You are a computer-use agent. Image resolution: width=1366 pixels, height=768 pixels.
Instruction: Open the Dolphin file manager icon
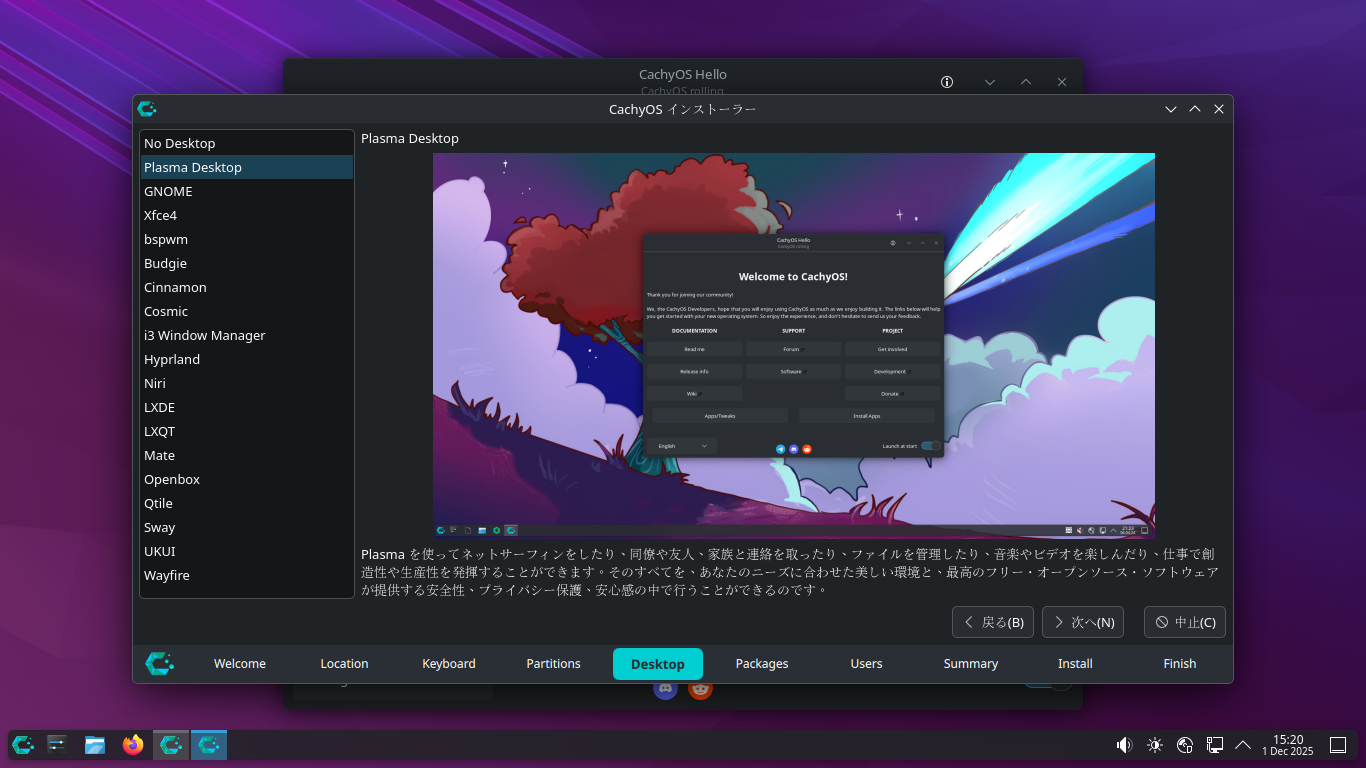[95, 744]
